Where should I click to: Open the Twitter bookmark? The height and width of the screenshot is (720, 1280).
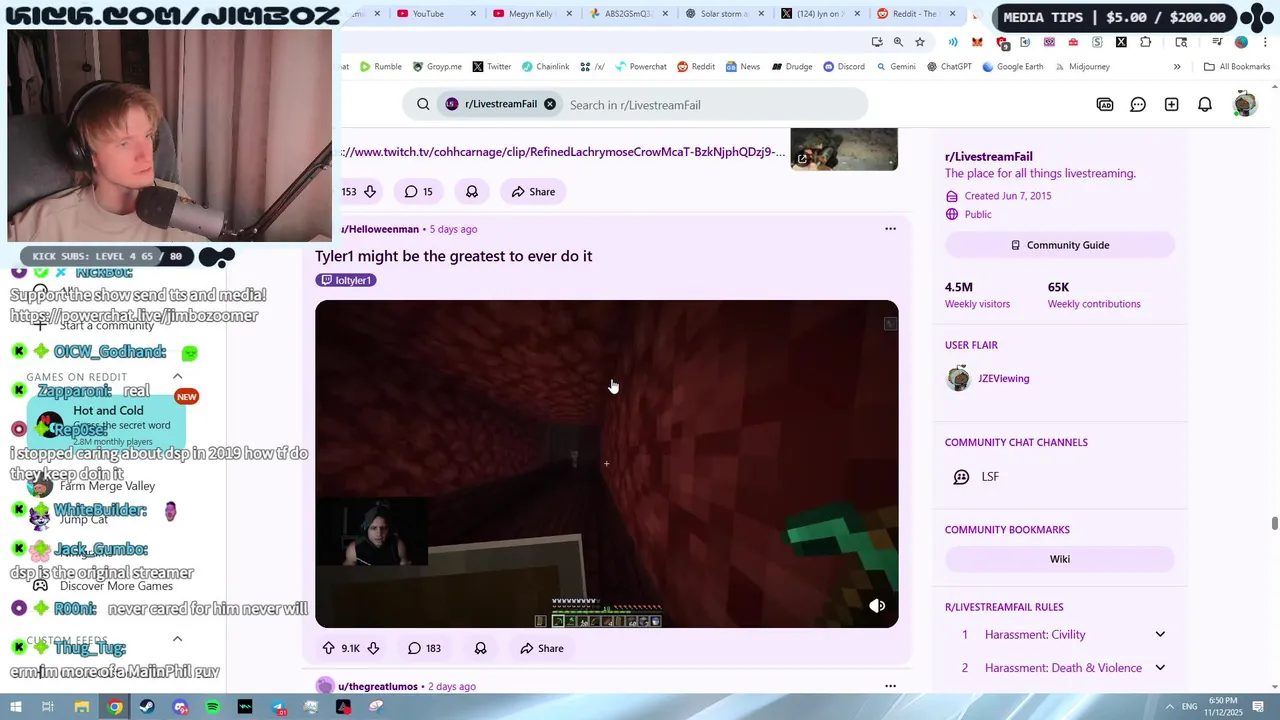coord(491,67)
